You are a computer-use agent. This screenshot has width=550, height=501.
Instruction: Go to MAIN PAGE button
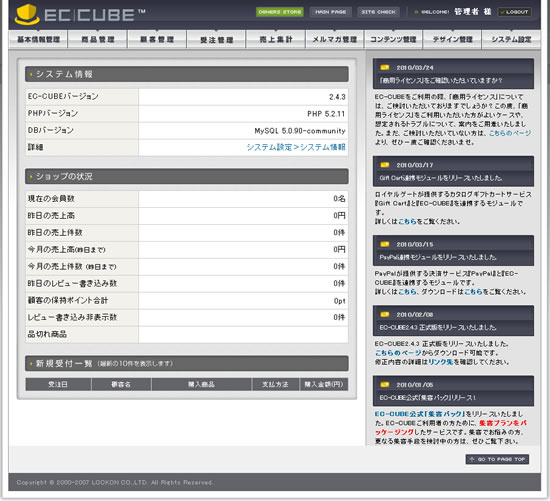point(330,12)
